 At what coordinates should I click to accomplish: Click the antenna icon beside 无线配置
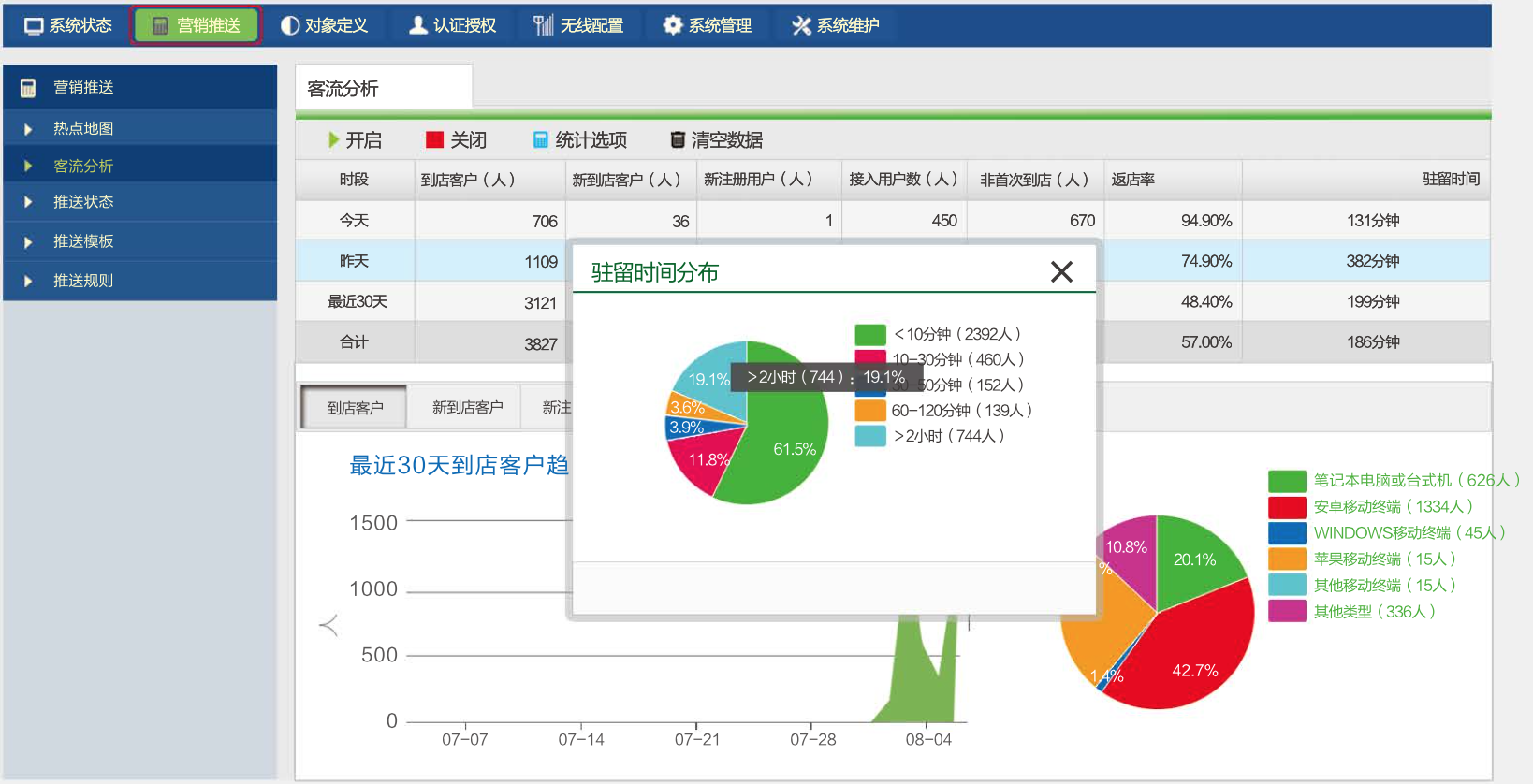coord(544,25)
